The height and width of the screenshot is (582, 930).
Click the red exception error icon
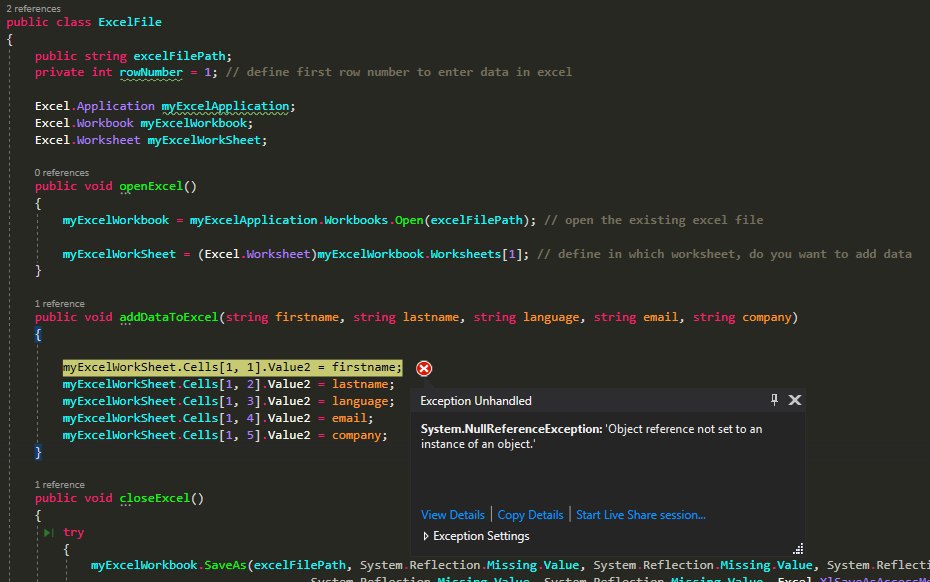(x=424, y=369)
